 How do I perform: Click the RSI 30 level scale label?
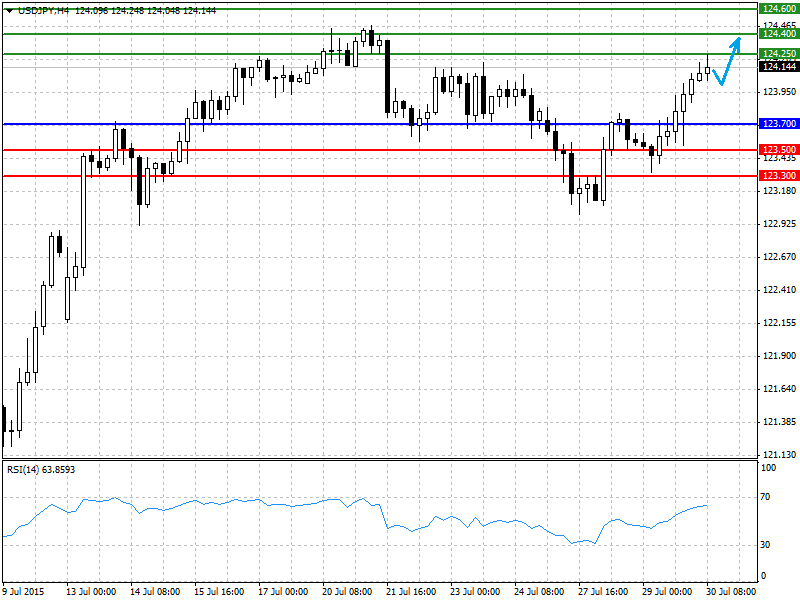pos(765,545)
